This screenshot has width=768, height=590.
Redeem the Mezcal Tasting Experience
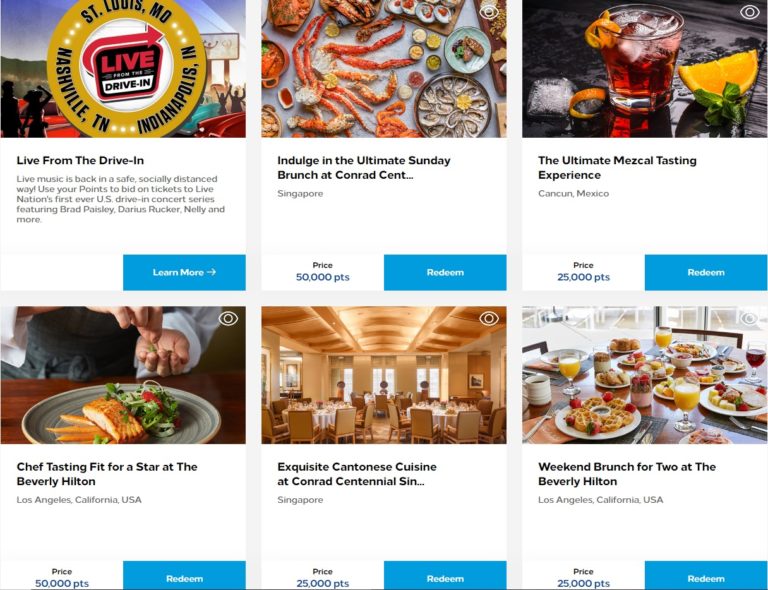click(706, 272)
